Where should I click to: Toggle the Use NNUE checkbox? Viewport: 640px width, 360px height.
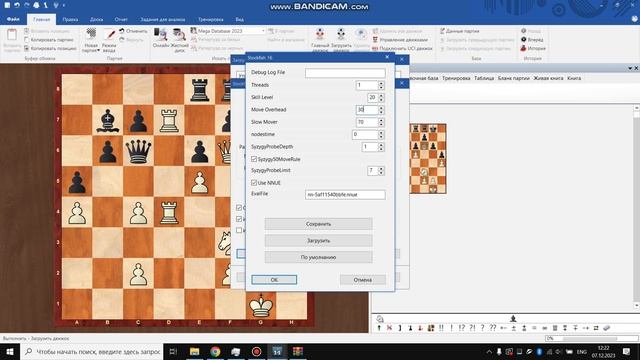click(254, 182)
